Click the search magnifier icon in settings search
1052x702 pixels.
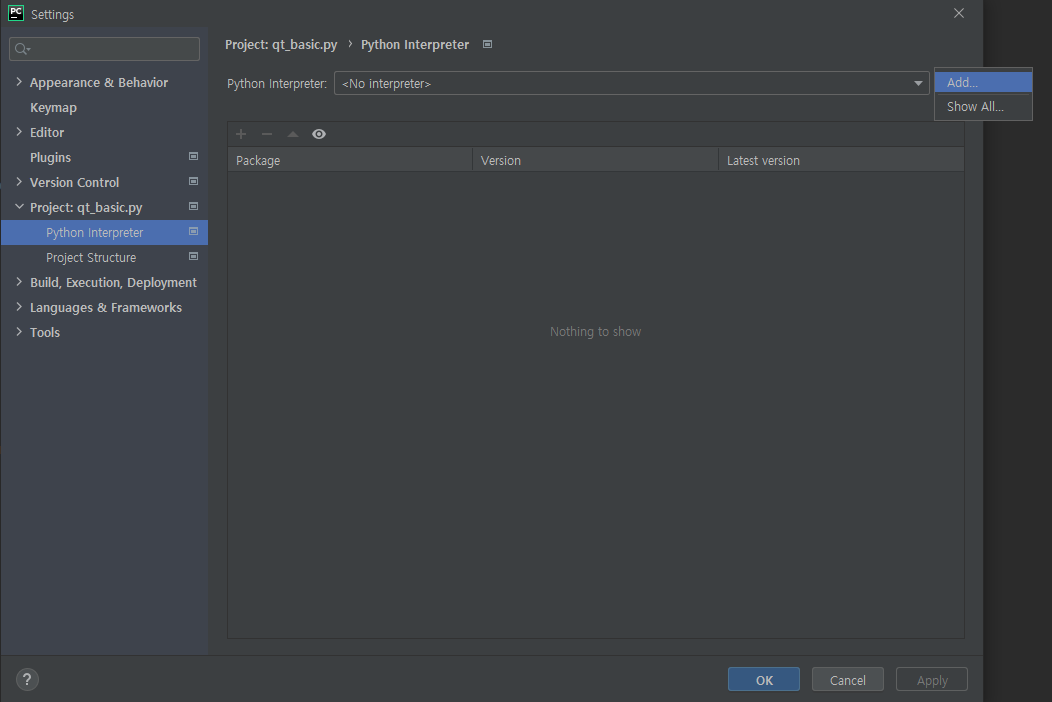click(21, 49)
